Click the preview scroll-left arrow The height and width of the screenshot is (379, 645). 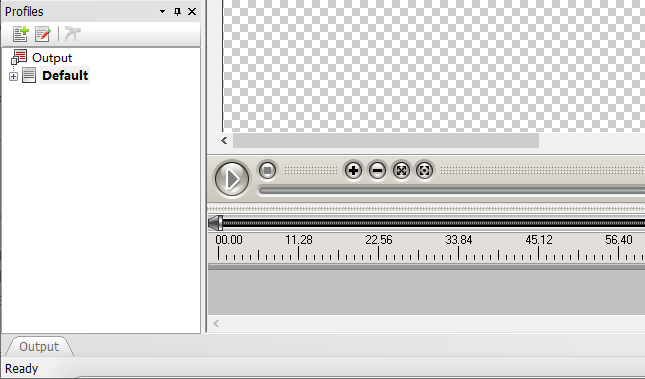click(x=224, y=141)
